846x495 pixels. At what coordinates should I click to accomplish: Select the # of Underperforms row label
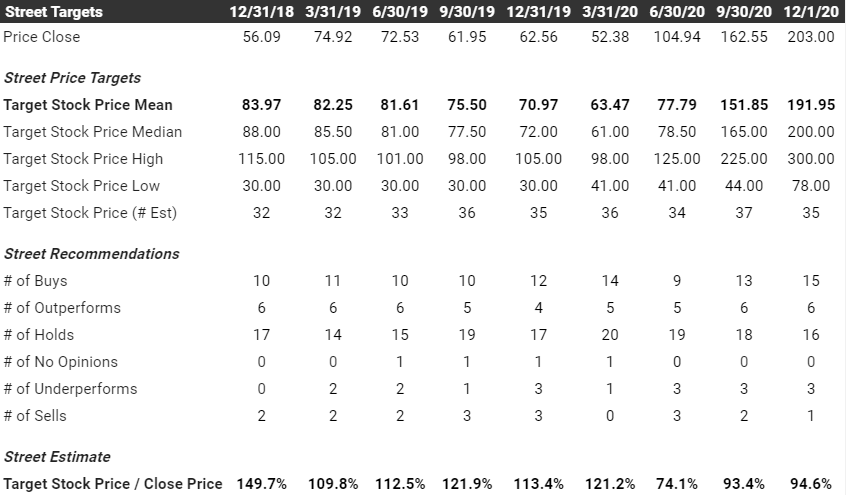70,389
